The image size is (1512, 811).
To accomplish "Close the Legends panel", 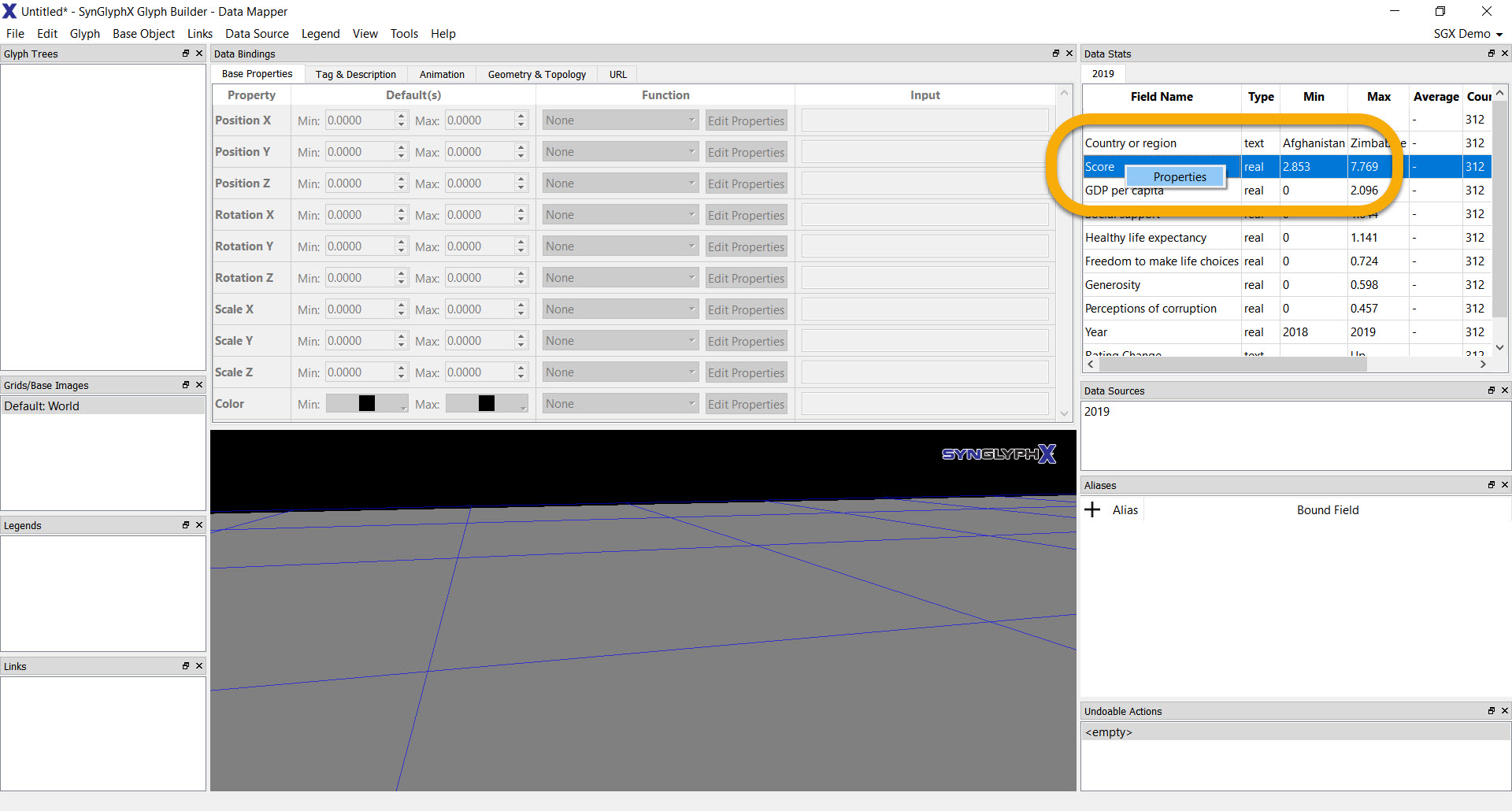I will (x=199, y=525).
